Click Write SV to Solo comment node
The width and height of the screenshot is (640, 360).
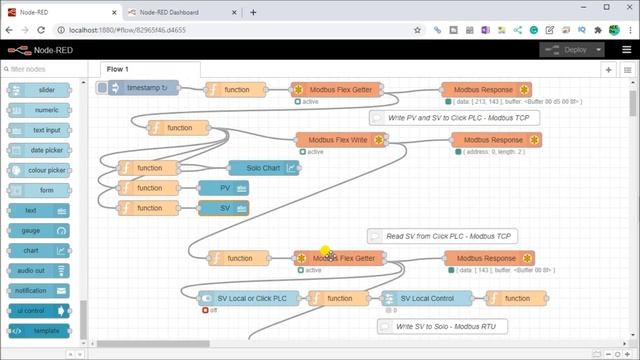(442, 327)
